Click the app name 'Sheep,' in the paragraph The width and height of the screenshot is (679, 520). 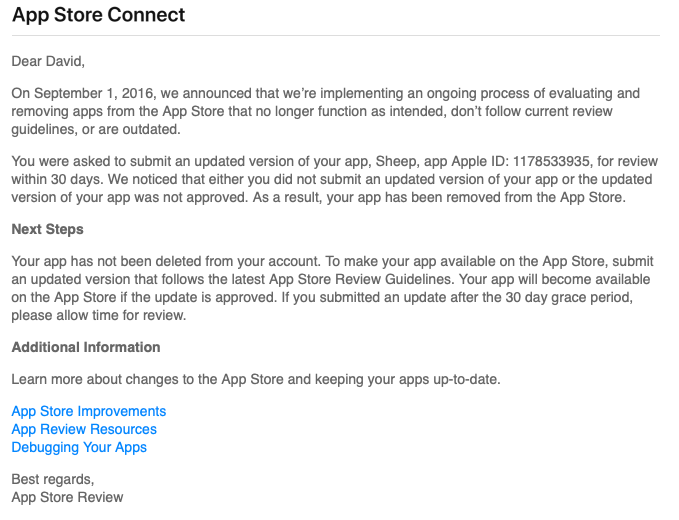396,161
